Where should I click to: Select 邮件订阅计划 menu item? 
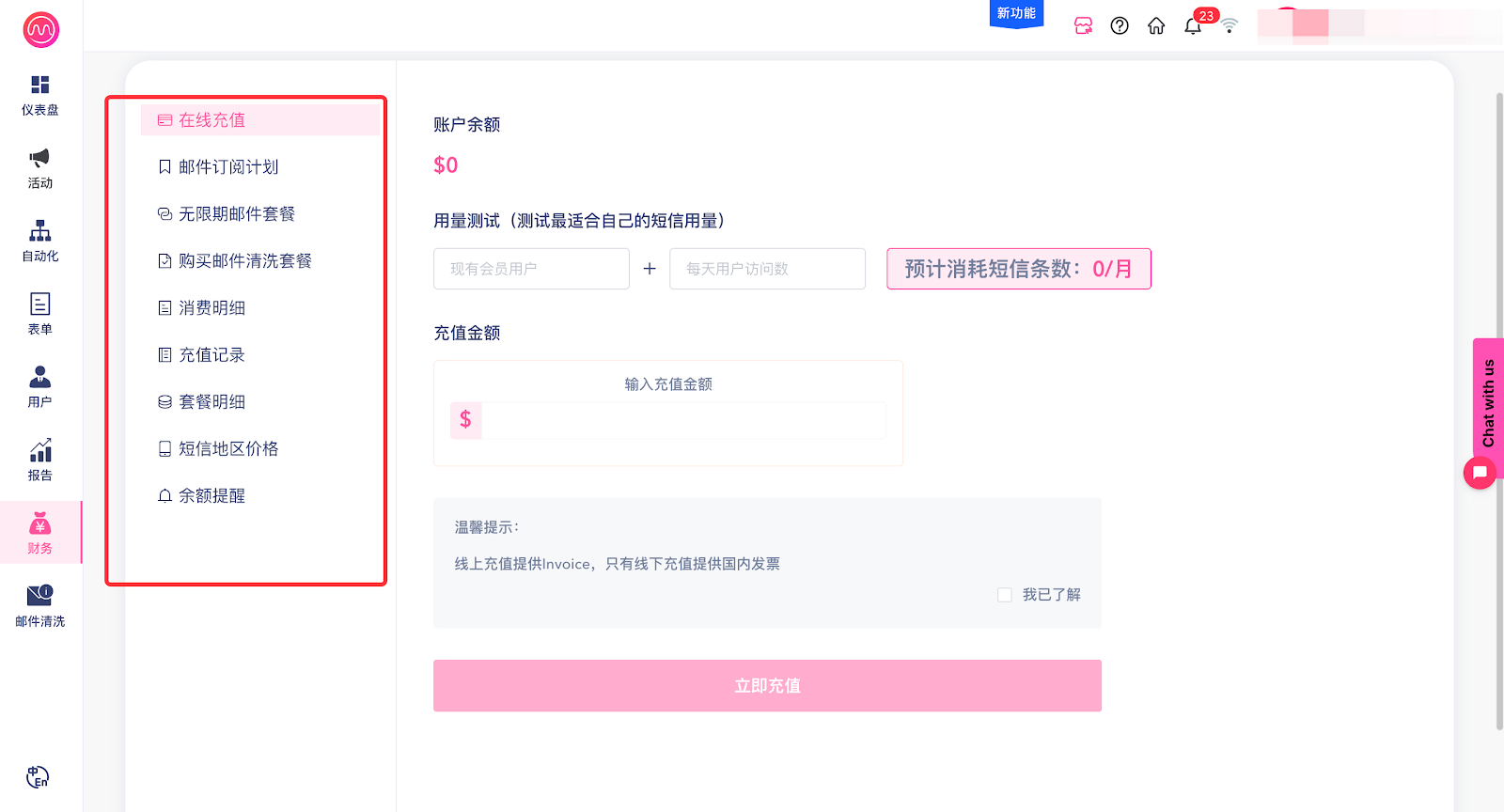pyautogui.click(x=228, y=167)
